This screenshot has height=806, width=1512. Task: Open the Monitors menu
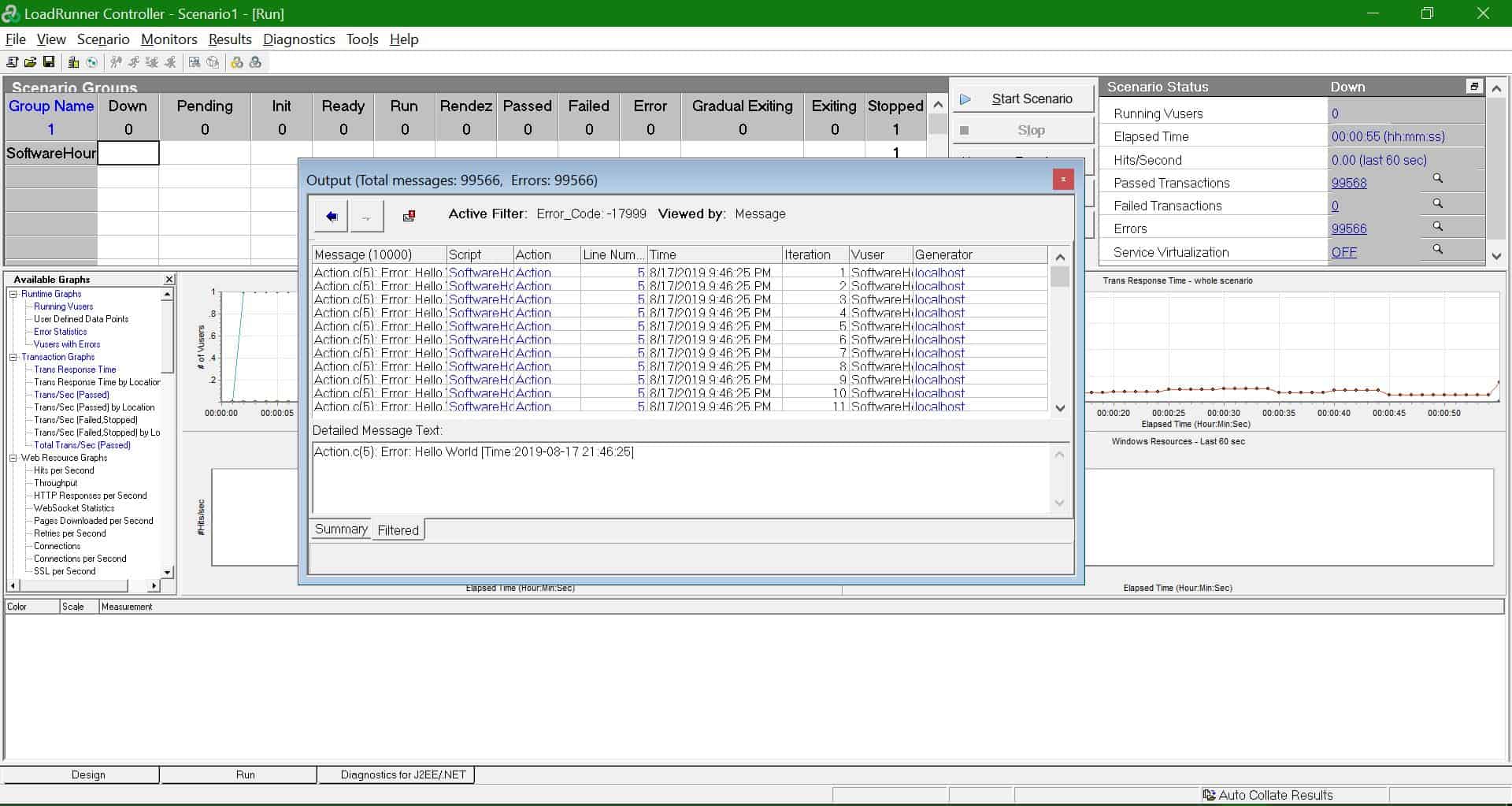(169, 39)
